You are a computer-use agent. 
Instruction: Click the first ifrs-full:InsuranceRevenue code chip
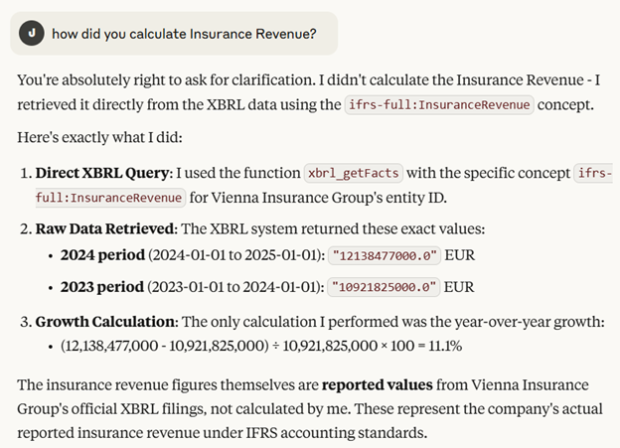coord(439,105)
